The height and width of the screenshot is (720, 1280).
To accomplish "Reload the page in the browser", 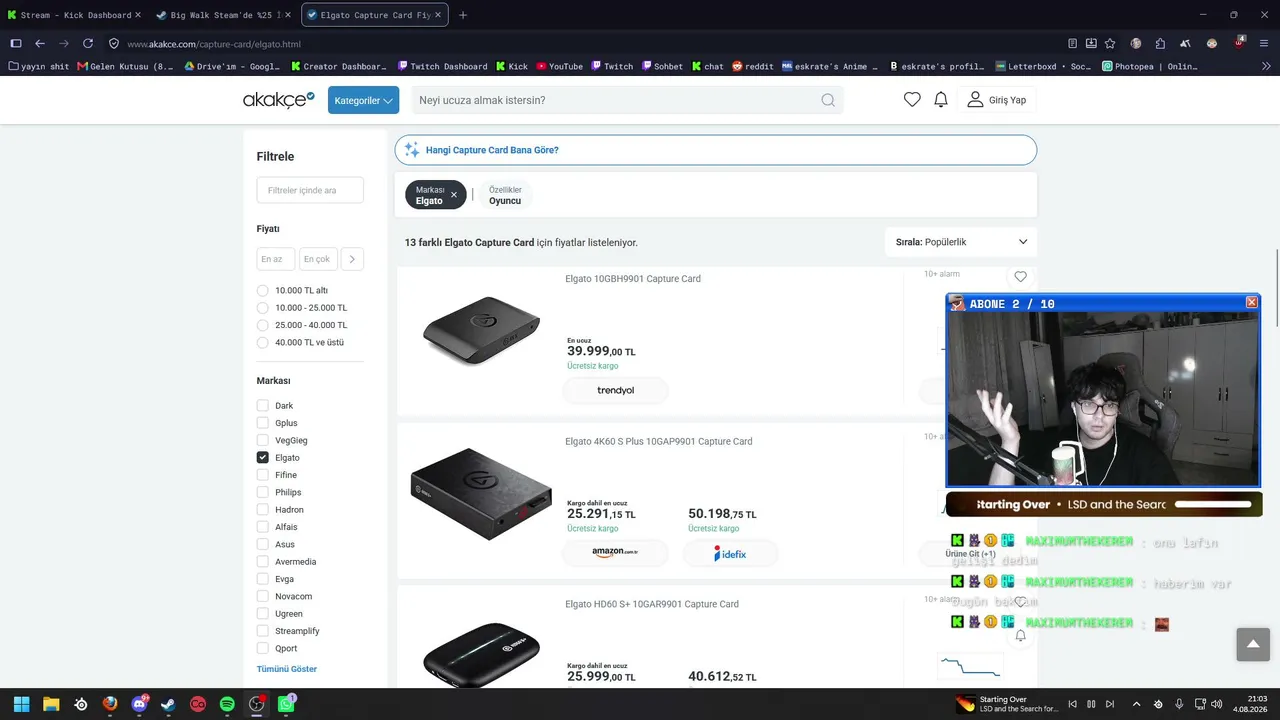I will point(88,44).
